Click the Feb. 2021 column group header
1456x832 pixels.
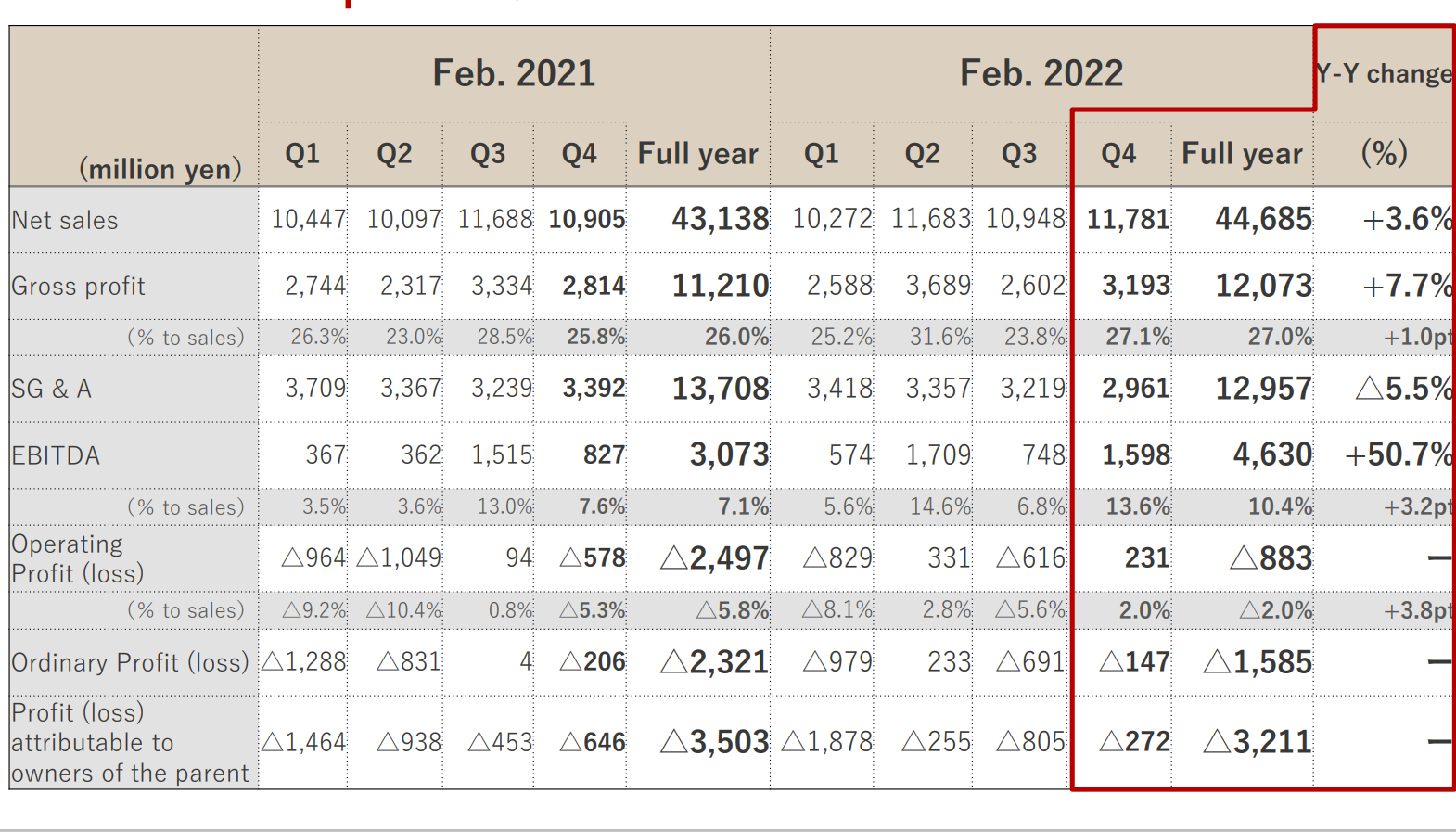point(514,73)
